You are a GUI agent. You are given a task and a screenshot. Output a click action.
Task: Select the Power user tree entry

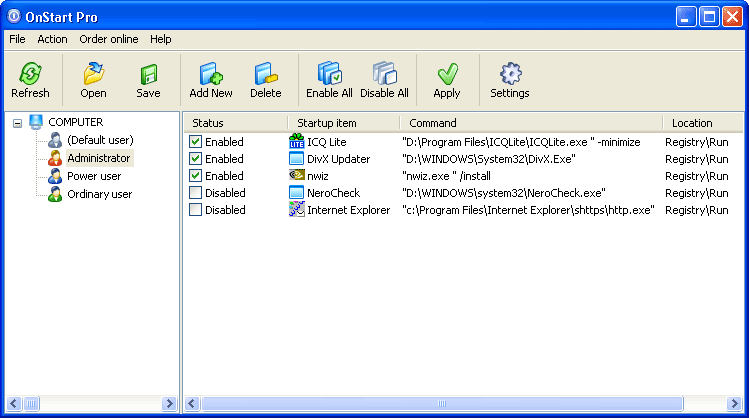[94, 176]
